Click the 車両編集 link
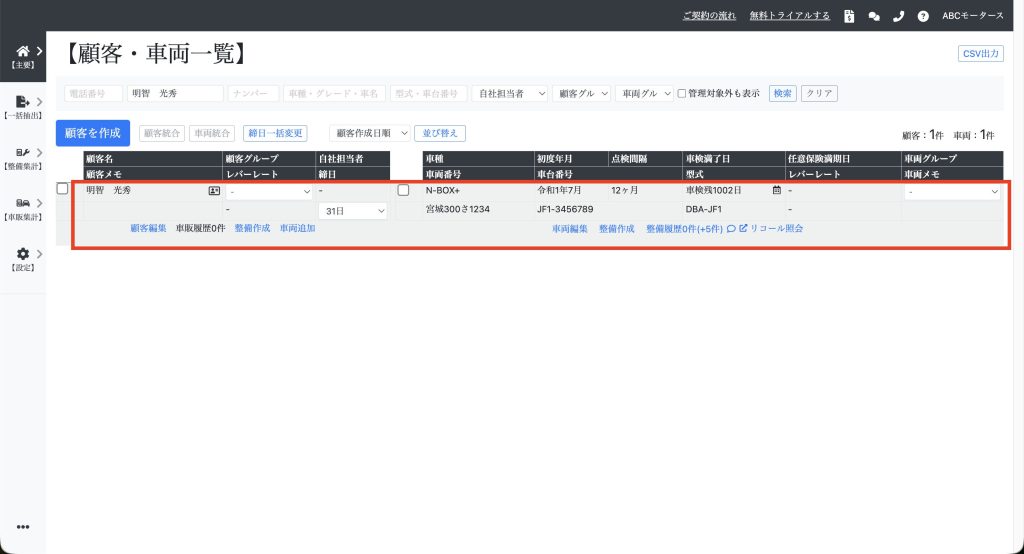The height and width of the screenshot is (554, 1024). [x=570, y=229]
